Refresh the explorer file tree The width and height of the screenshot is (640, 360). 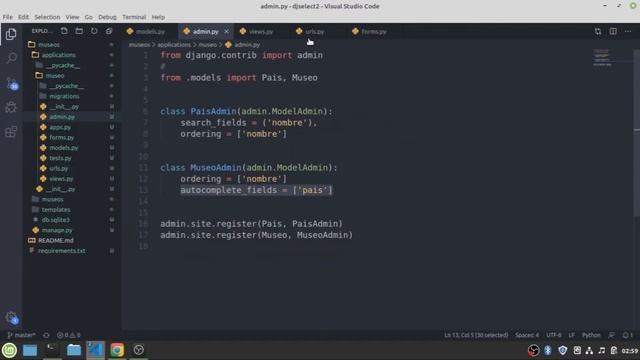click(94, 31)
